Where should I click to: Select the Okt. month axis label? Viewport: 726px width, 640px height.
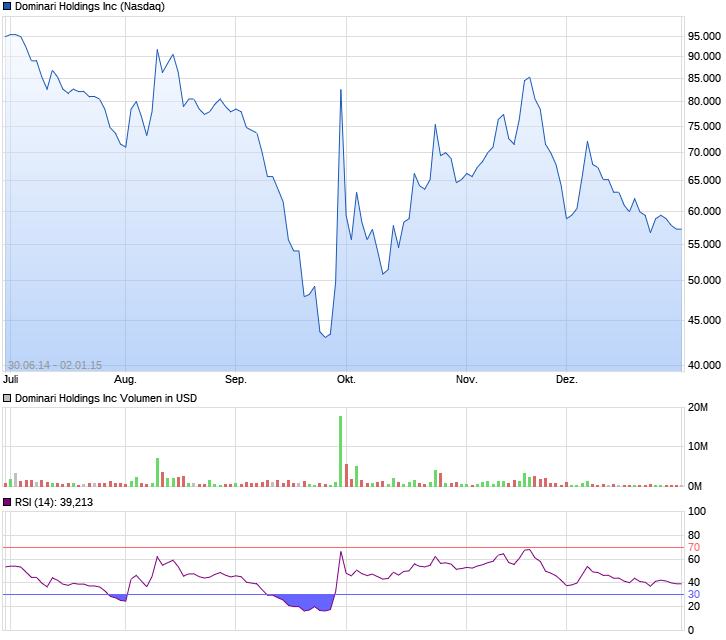346,379
